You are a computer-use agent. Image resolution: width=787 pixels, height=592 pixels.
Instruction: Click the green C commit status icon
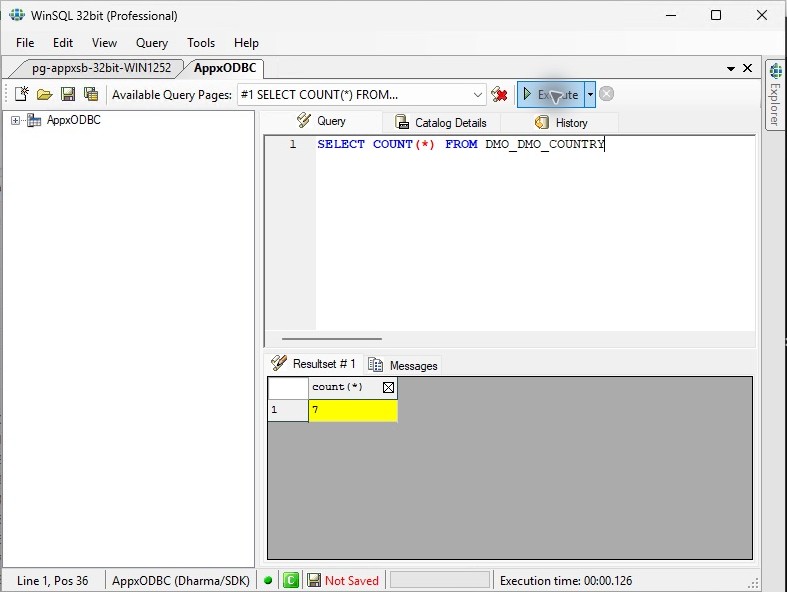(x=291, y=580)
